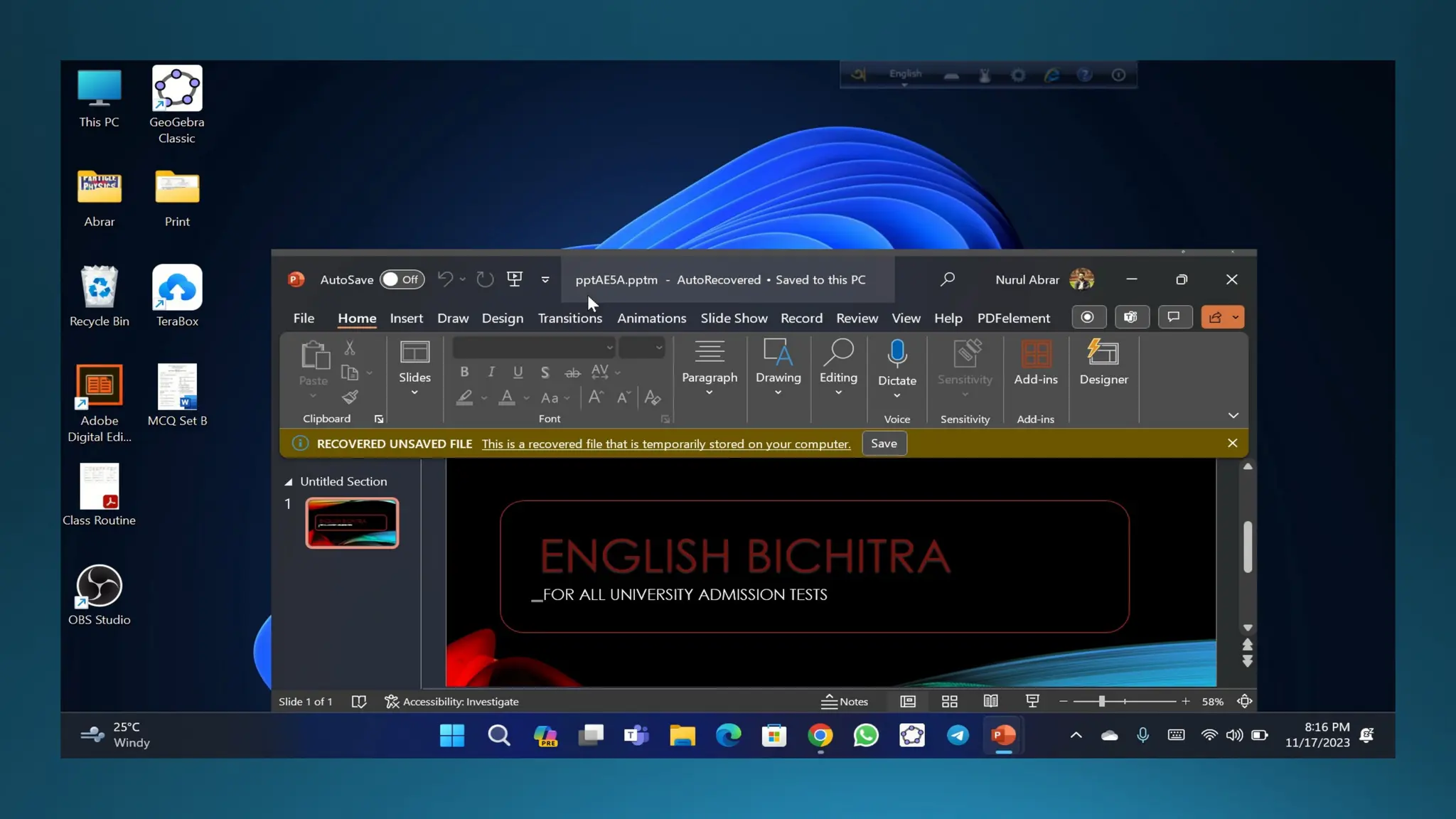Click the Format Painter icon

tap(350, 397)
